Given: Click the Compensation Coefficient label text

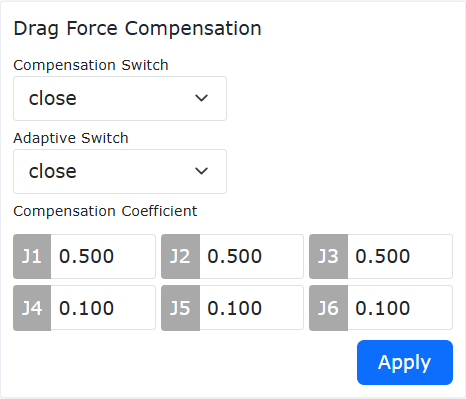Looking at the screenshot, I should (x=105, y=211).
